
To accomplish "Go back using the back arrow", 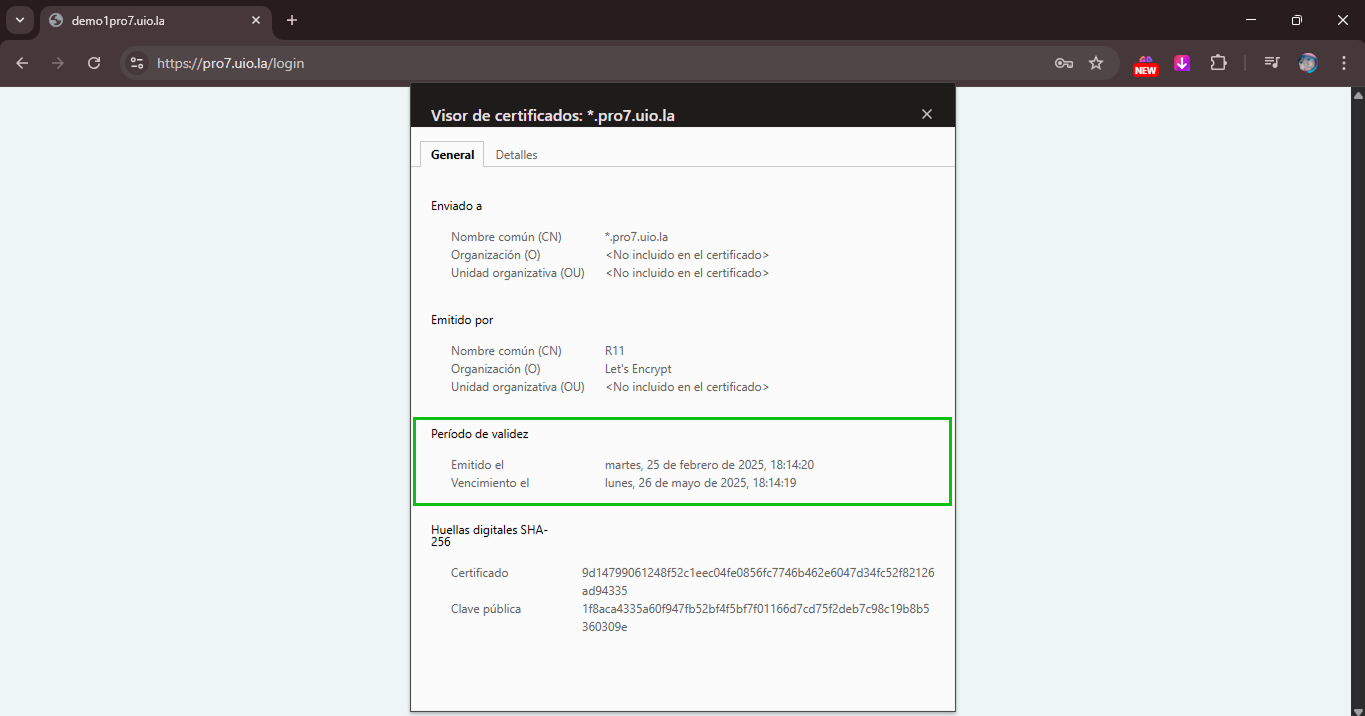I will coord(22,63).
